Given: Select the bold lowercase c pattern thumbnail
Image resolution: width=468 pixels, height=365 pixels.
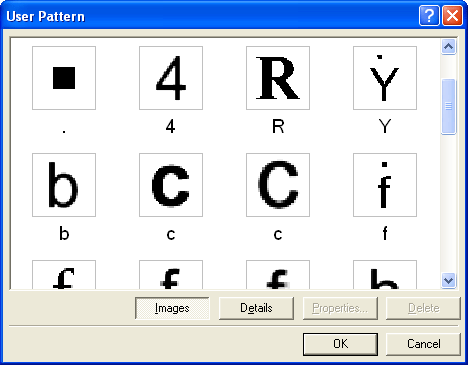Looking at the screenshot, I should pyautogui.click(x=171, y=185).
